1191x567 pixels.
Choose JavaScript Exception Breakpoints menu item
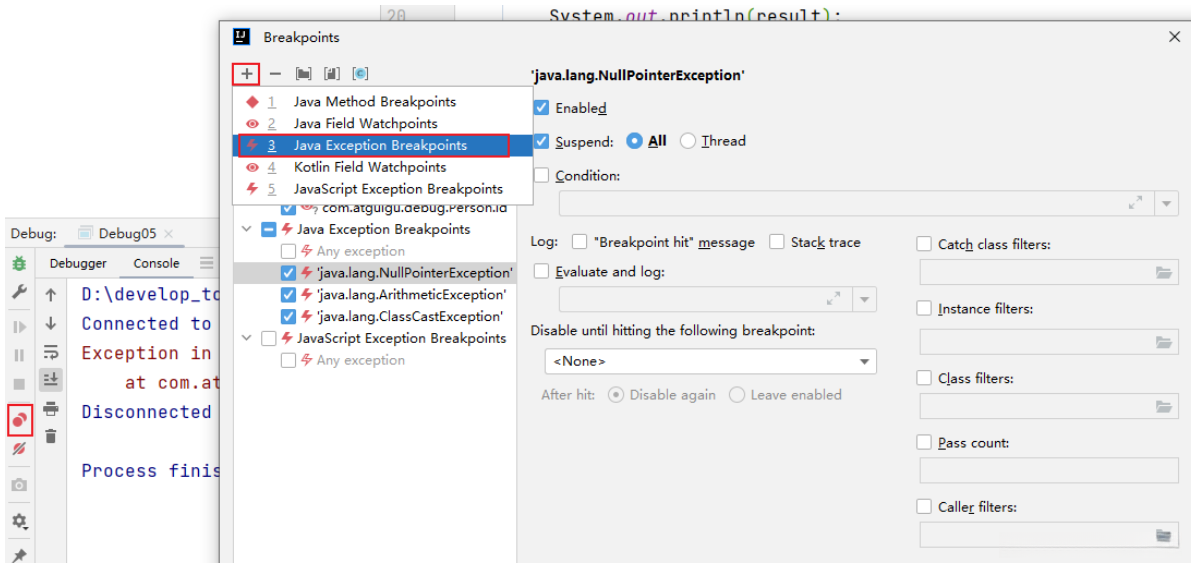(x=382, y=188)
